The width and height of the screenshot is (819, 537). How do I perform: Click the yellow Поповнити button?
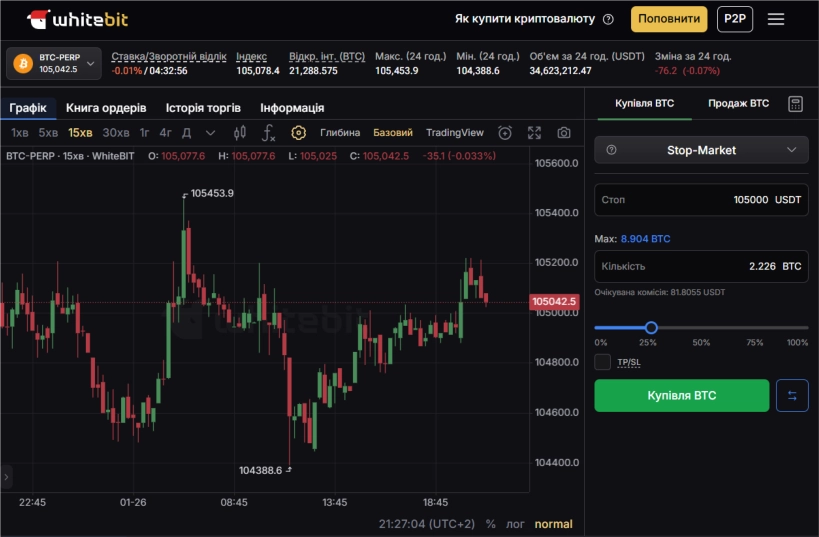click(x=668, y=19)
